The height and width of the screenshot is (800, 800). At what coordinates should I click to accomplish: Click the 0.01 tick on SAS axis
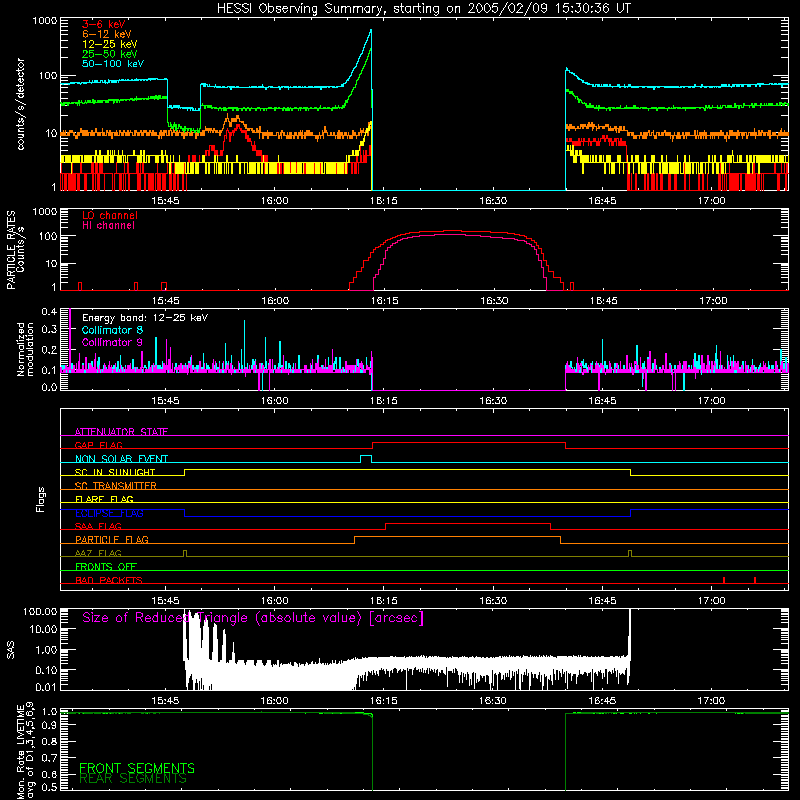(x=46, y=687)
